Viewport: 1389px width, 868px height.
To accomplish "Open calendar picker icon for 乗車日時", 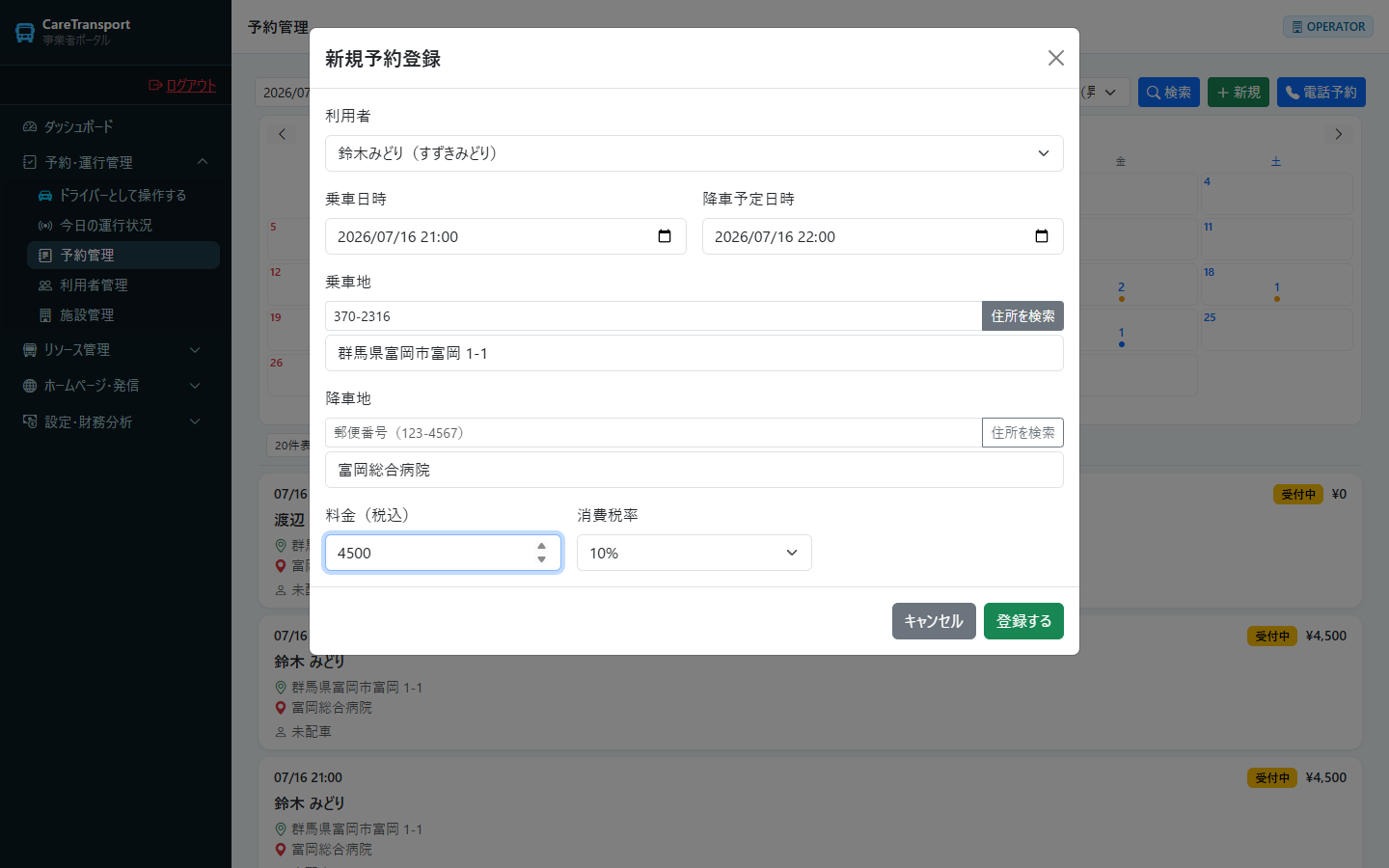I will point(665,236).
